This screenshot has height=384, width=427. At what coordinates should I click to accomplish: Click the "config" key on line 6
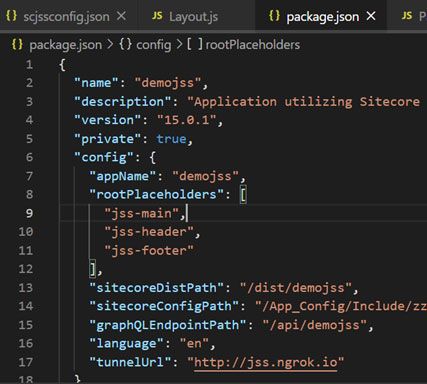[x=104, y=157]
